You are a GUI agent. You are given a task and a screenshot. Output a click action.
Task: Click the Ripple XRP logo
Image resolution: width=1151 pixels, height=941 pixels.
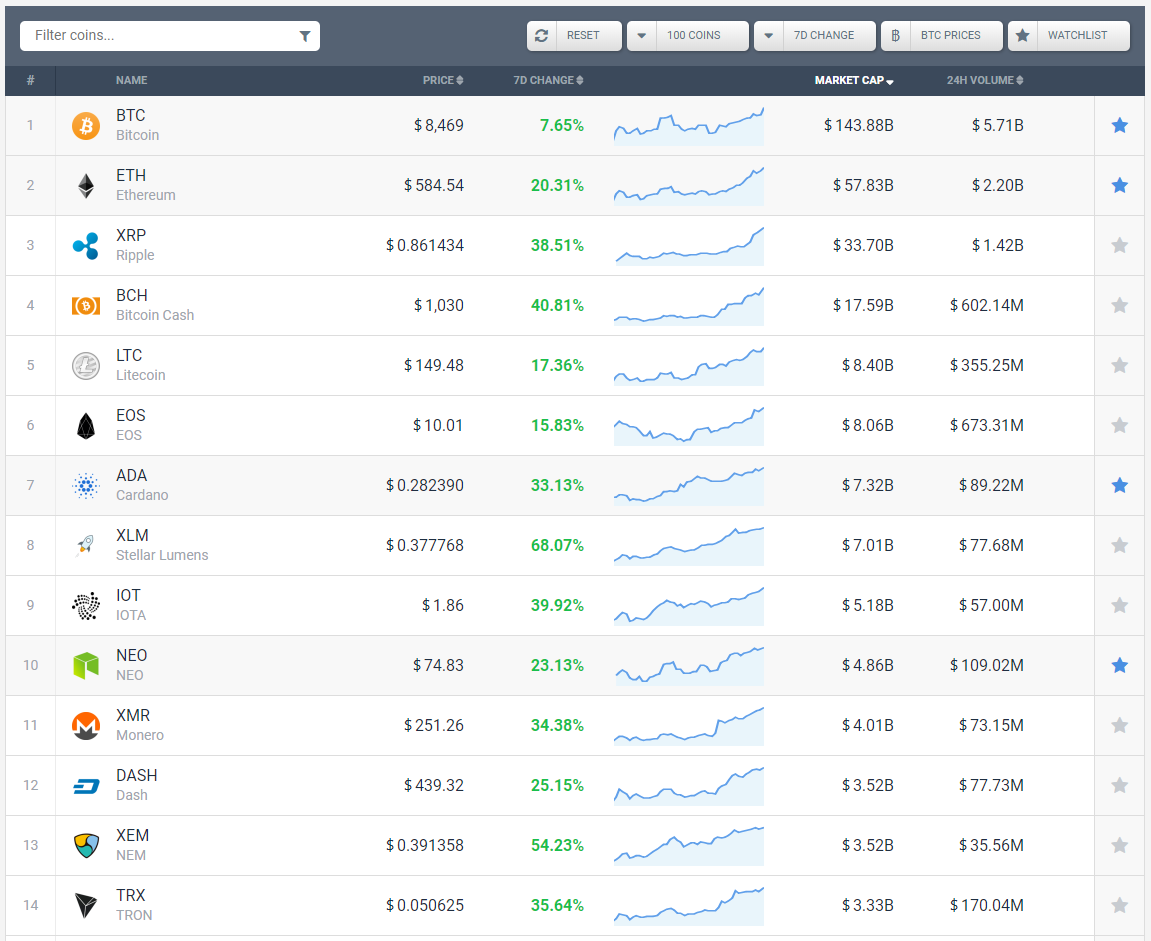point(86,246)
